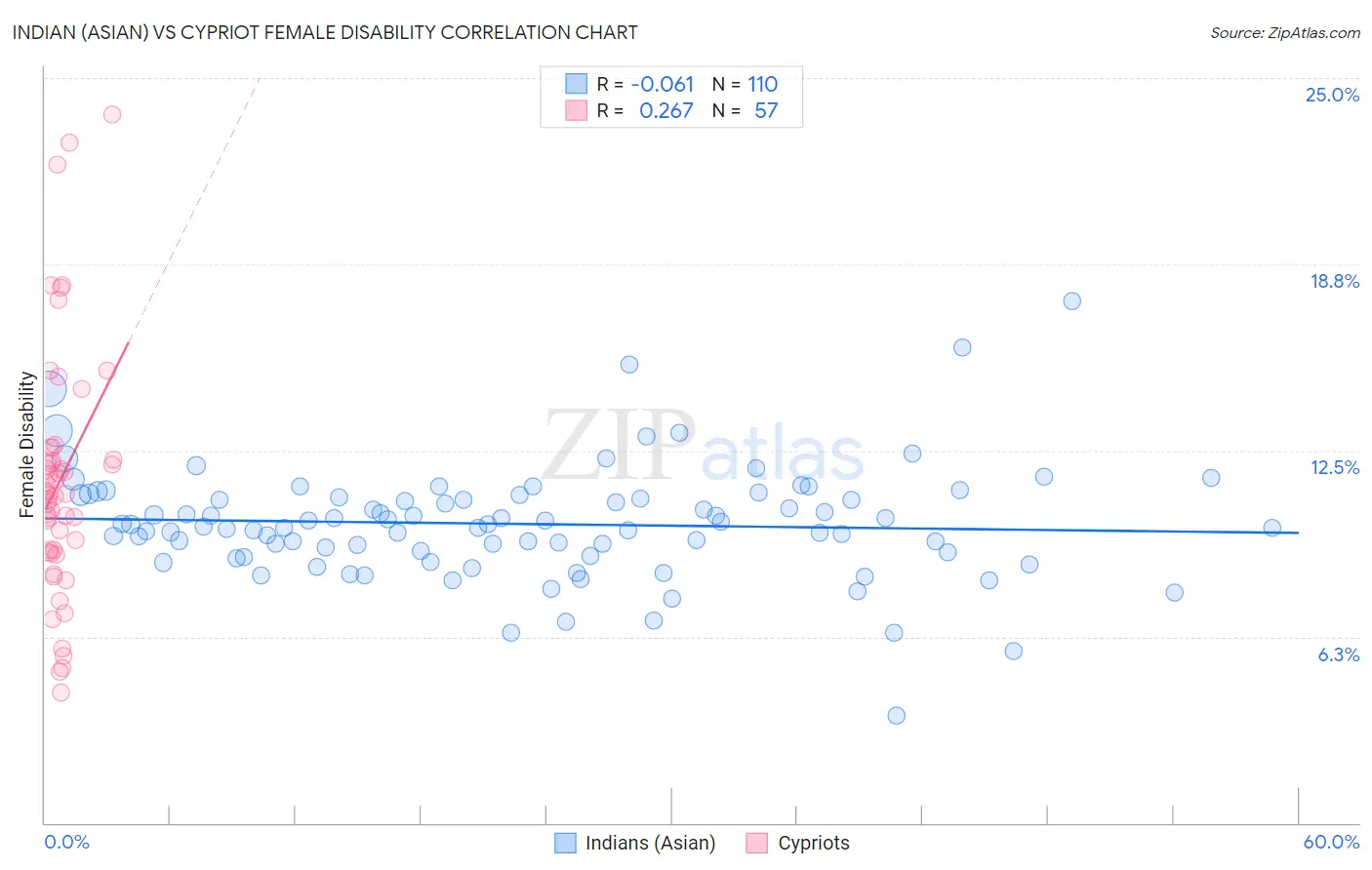Select the 25.0% y-axis label

point(1332,95)
